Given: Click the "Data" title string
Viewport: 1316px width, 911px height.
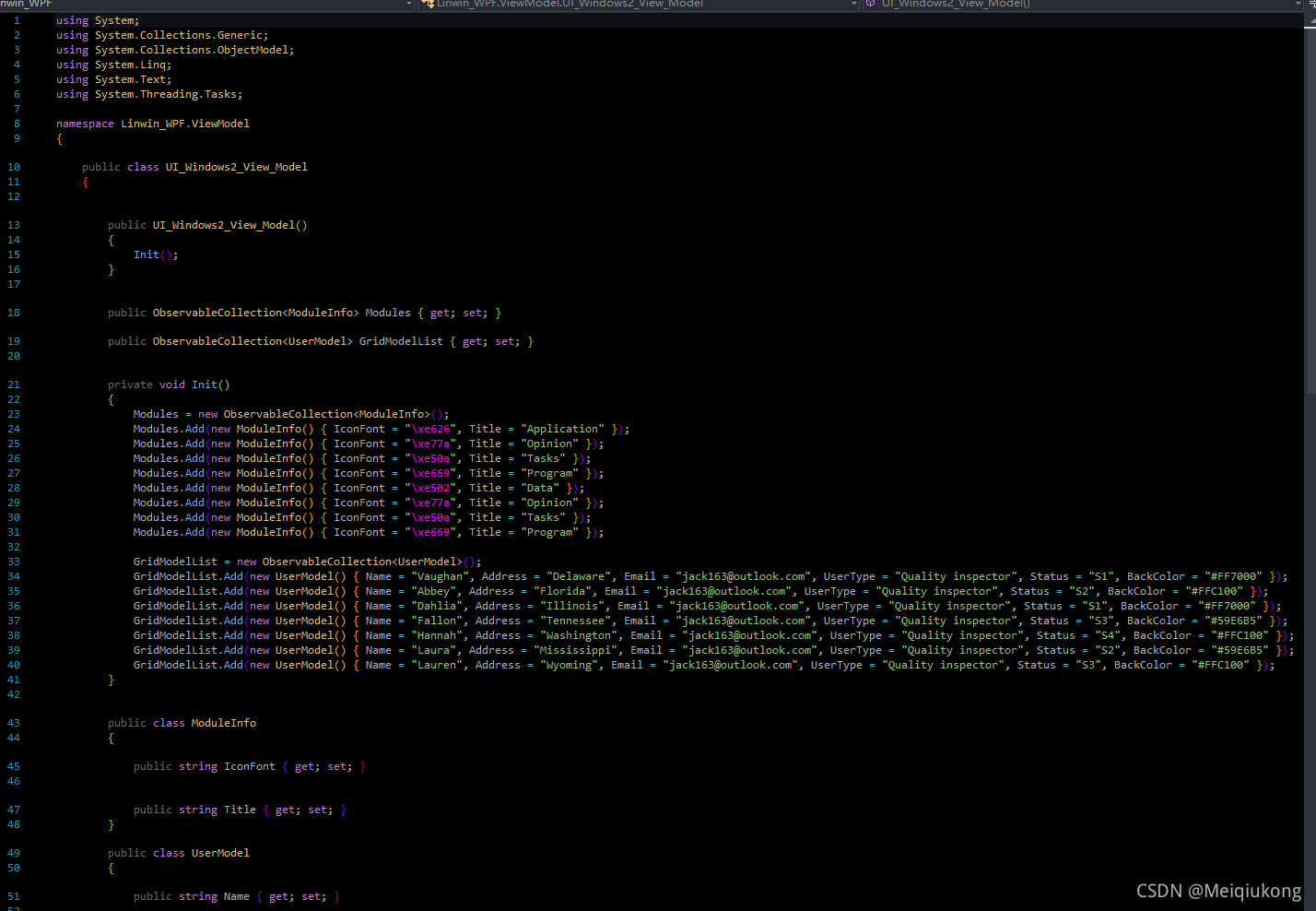Looking at the screenshot, I should (540, 488).
